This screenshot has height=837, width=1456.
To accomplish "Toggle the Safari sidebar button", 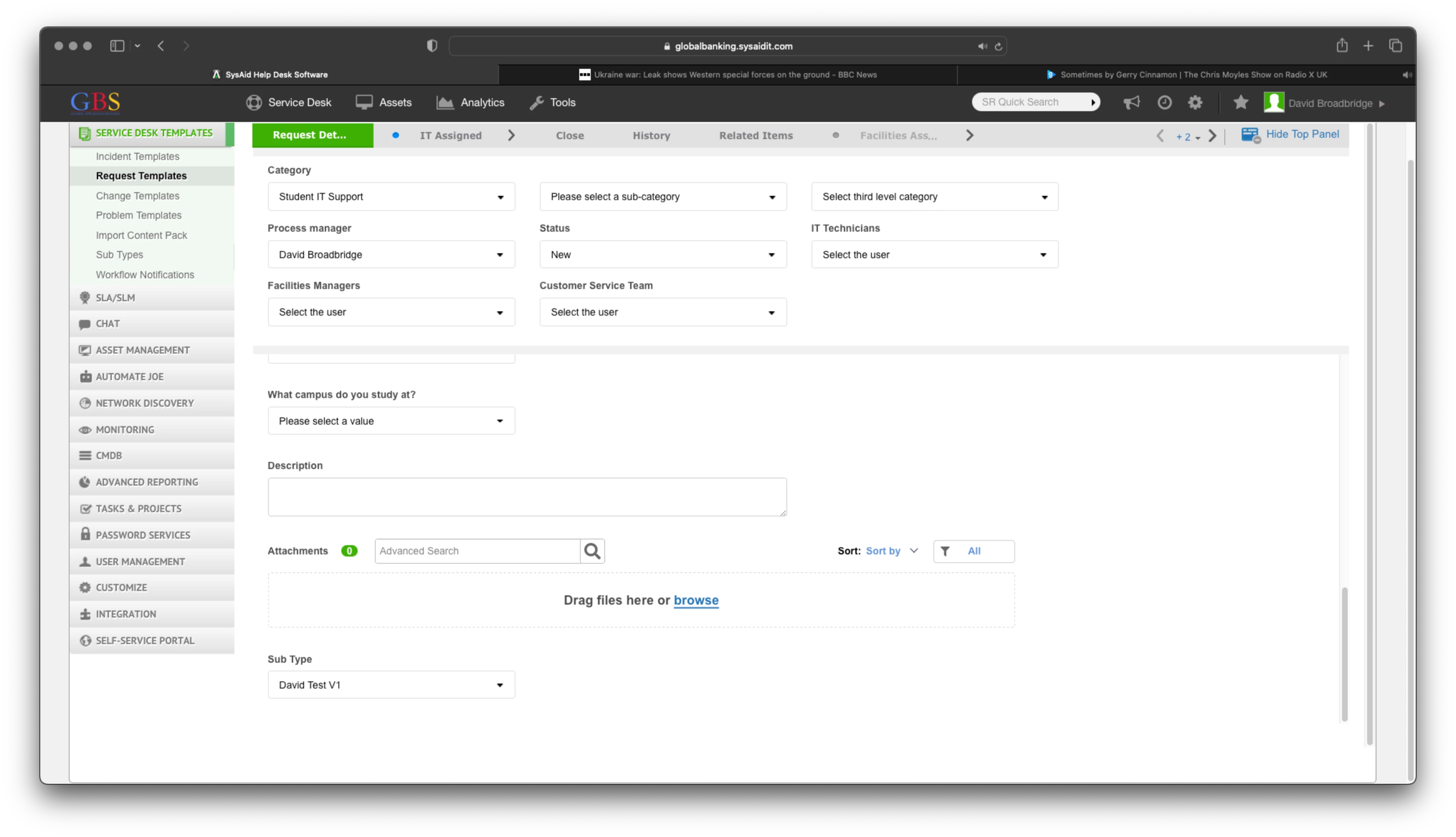I will pos(117,46).
